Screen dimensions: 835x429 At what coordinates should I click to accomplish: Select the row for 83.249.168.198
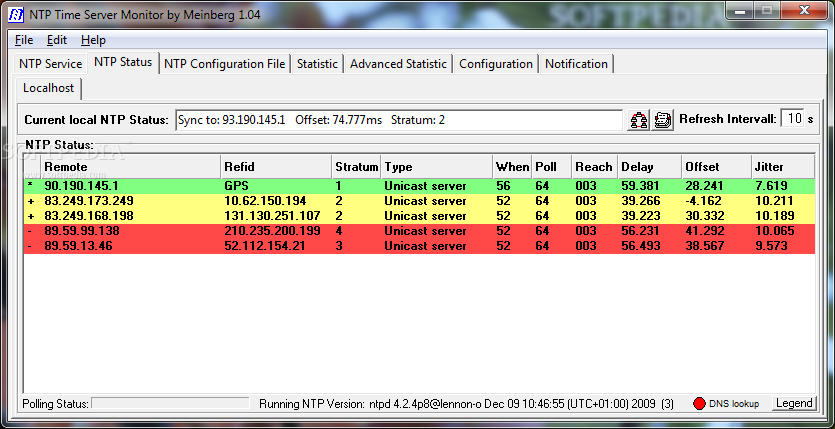[420, 216]
